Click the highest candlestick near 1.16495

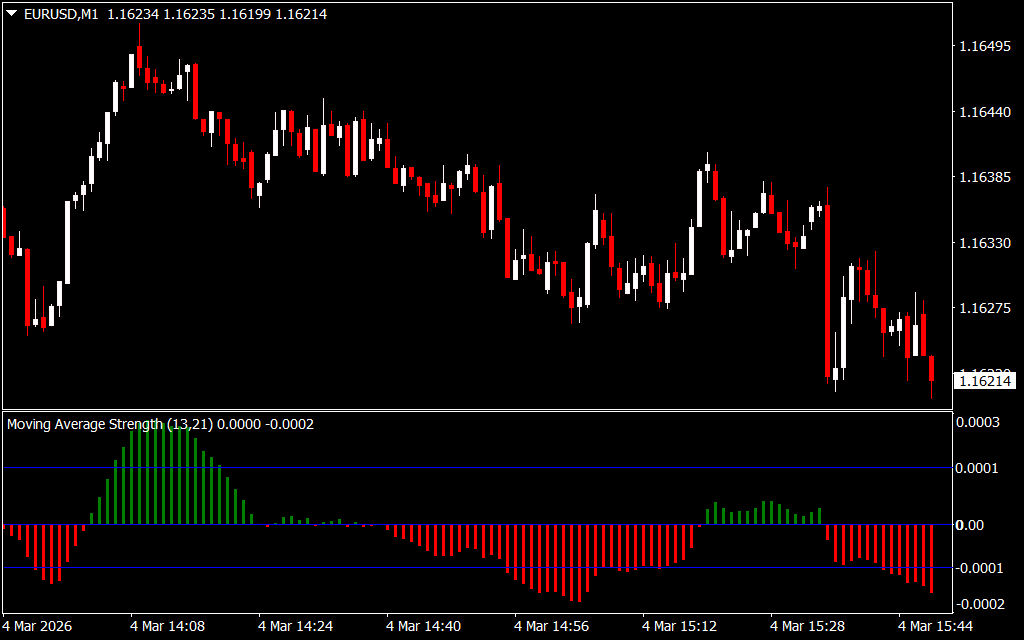pyautogui.click(x=131, y=70)
